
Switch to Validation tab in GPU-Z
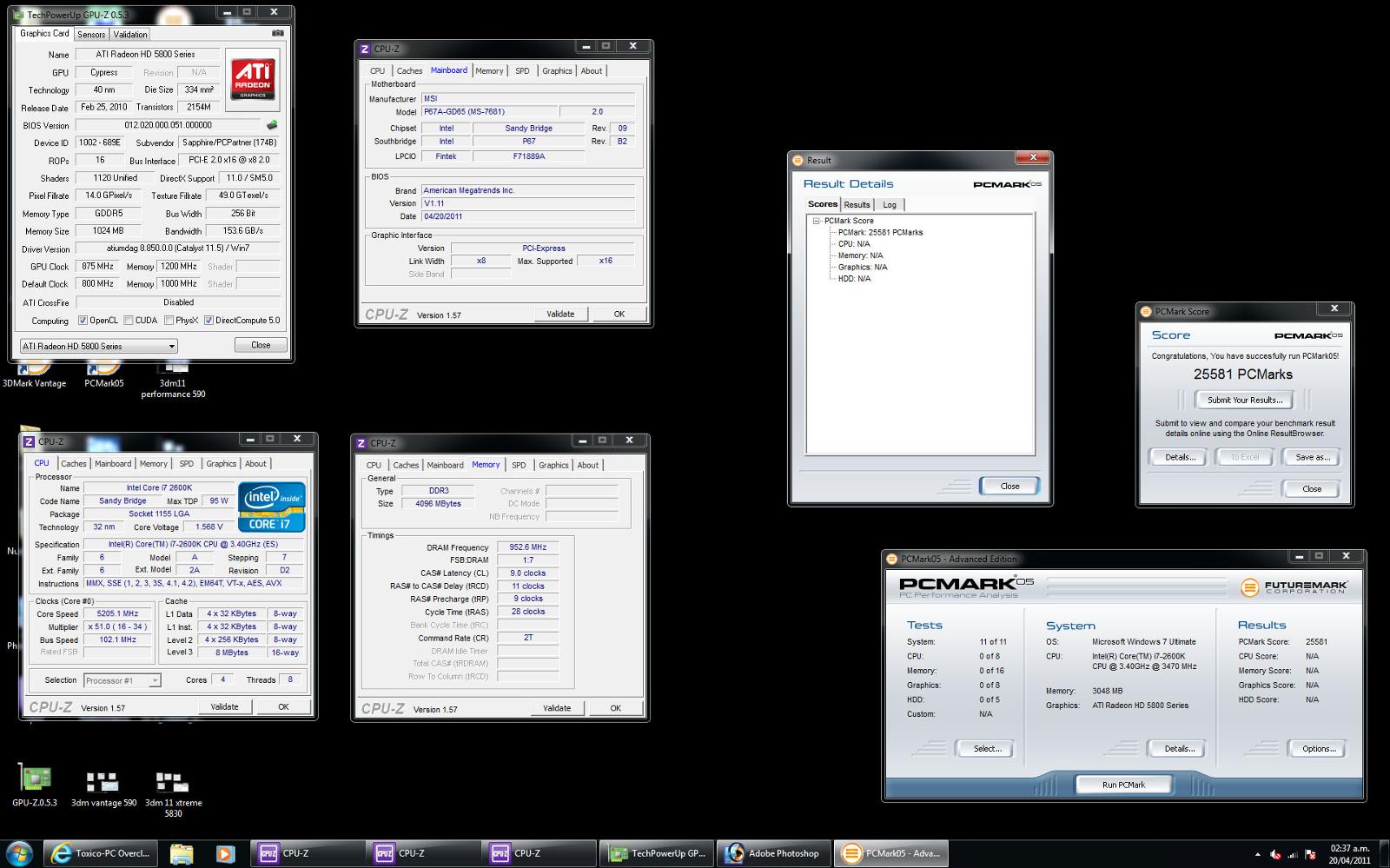pos(130,35)
